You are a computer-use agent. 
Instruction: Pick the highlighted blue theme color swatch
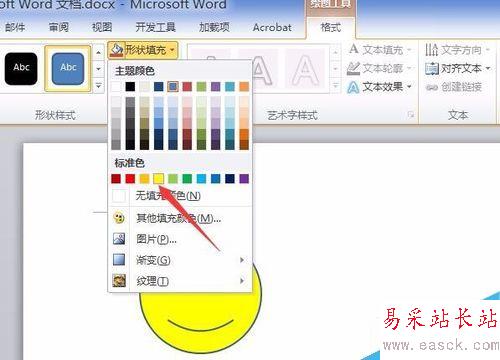173,87
